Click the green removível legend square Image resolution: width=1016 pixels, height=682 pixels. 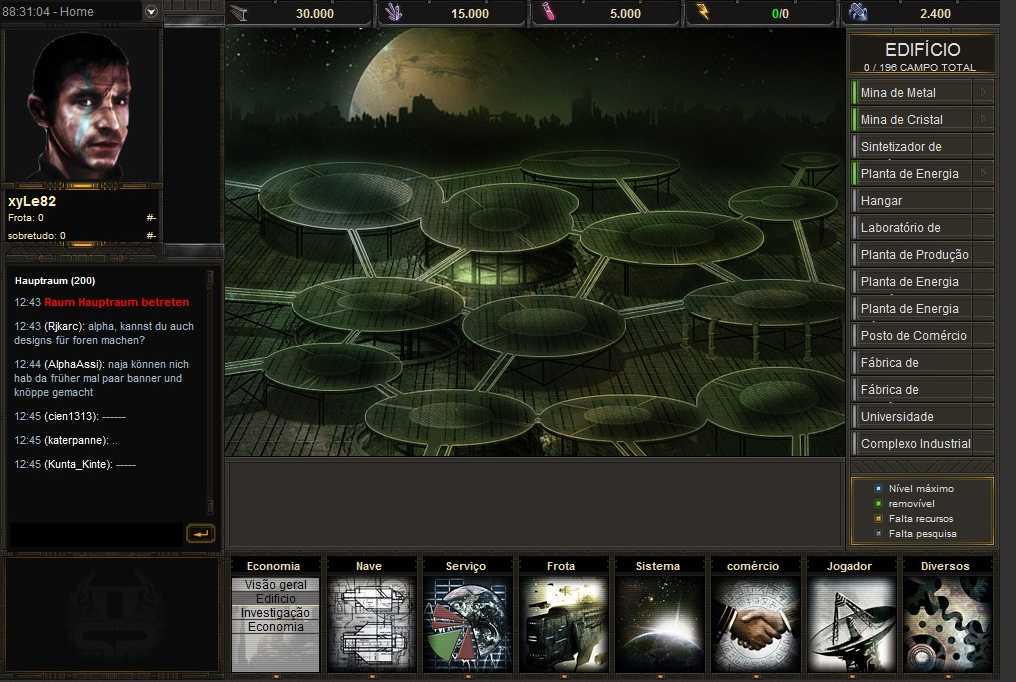(879, 503)
